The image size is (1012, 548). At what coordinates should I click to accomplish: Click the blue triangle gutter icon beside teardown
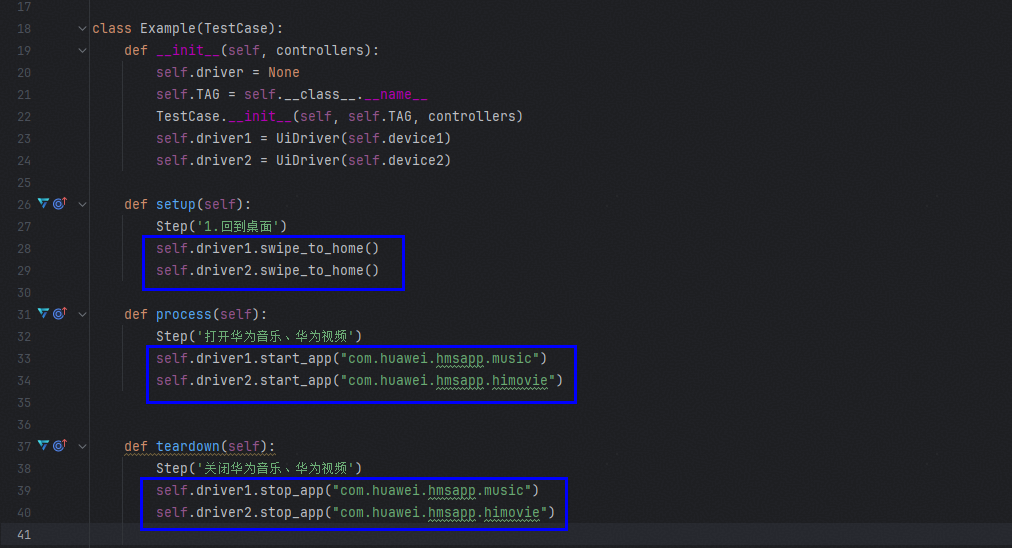(x=43, y=445)
